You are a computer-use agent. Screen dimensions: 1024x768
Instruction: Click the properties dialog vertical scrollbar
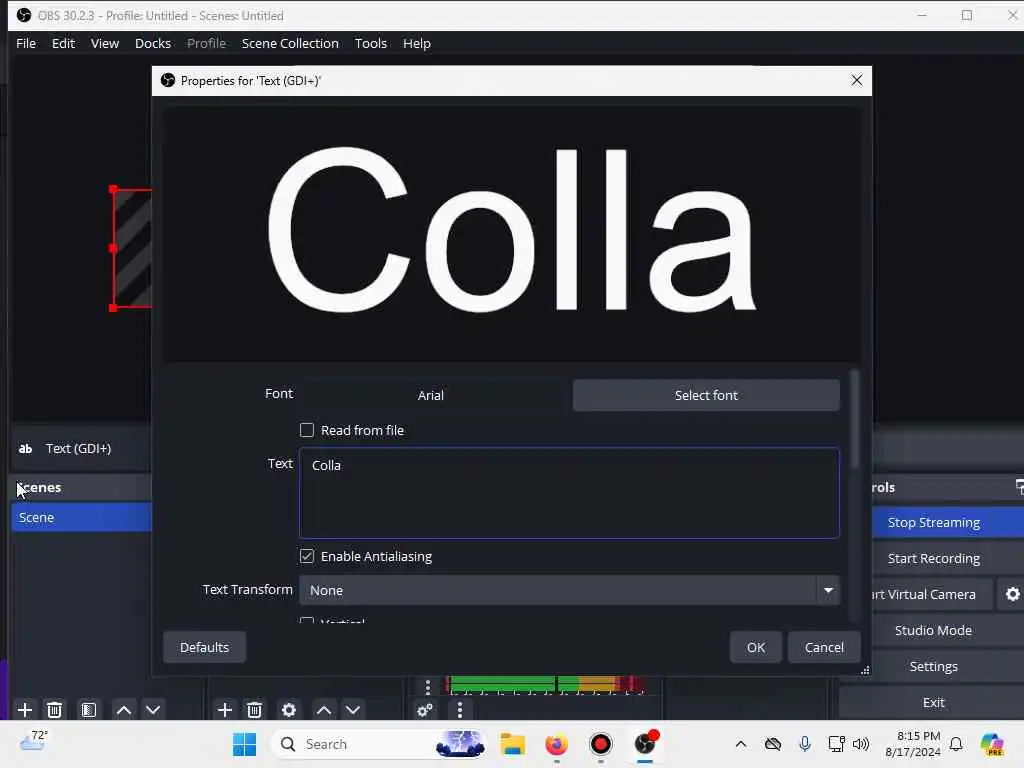coord(854,419)
